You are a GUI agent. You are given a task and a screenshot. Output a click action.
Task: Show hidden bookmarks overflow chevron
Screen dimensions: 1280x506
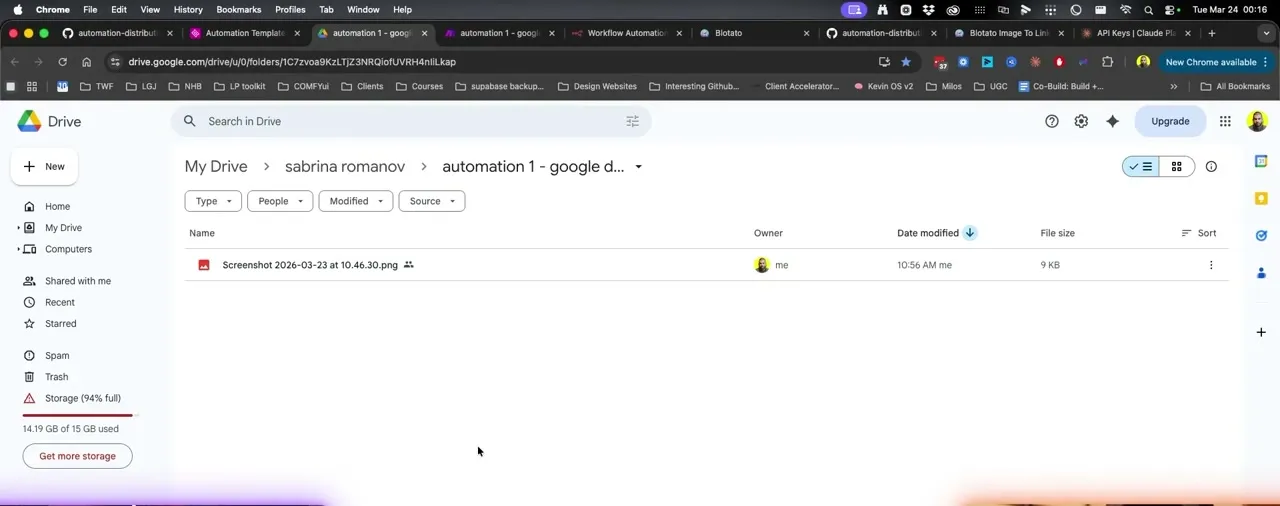(x=1174, y=86)
